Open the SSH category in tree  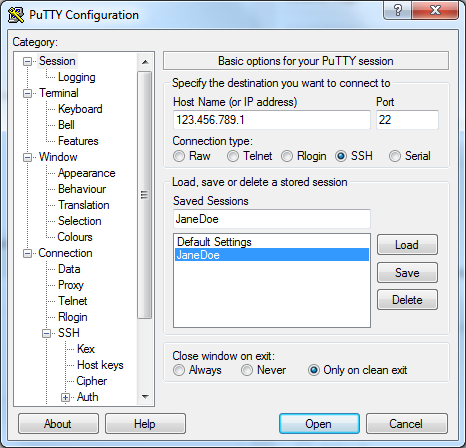tap(69, 333)
